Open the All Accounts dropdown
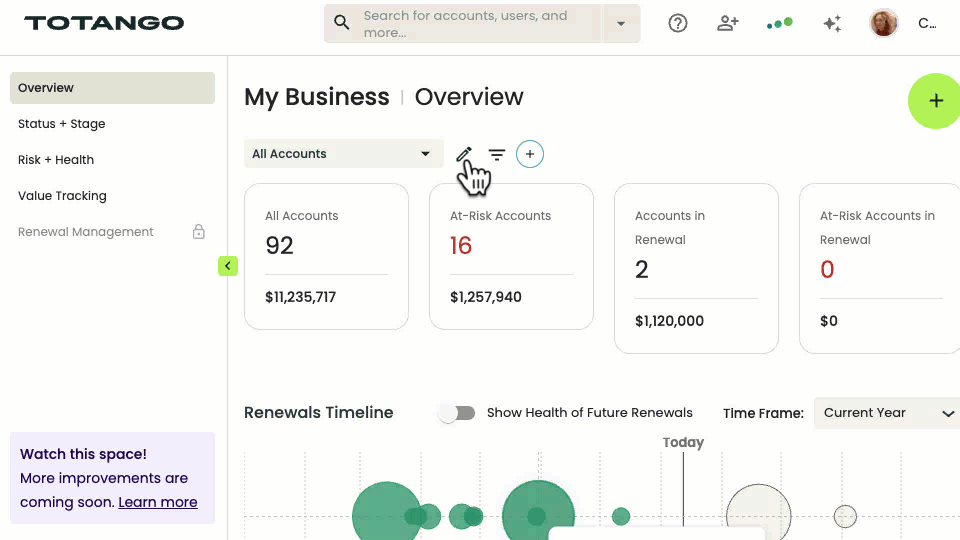Image resolution: width=960 pixels, height=540 pixels. [x=343, y=154]
